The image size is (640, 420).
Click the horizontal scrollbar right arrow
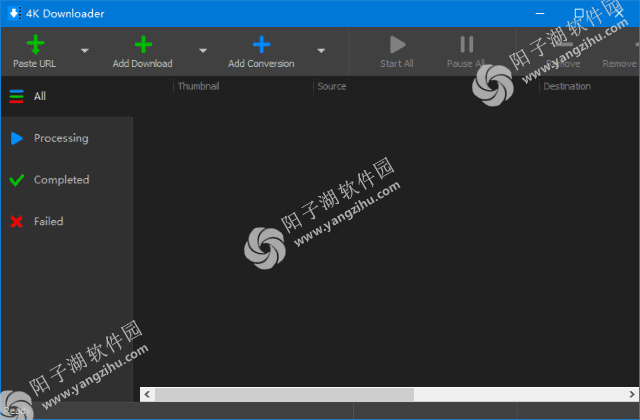click(632, 394)
